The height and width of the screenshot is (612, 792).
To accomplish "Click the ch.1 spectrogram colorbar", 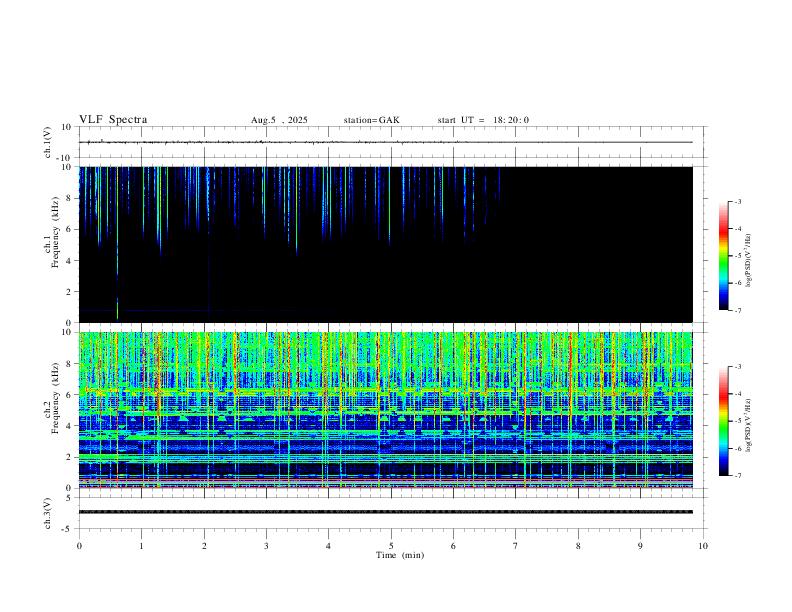I will (x=723, y=256).
